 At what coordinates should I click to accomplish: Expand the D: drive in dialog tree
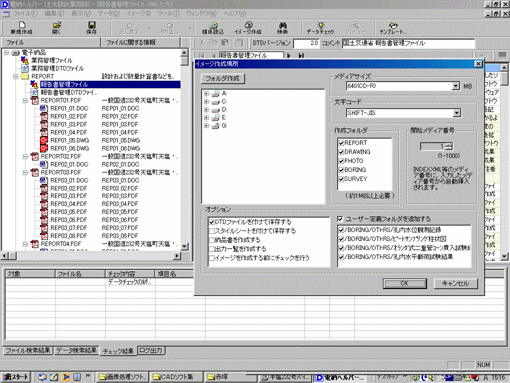point(206,110)
